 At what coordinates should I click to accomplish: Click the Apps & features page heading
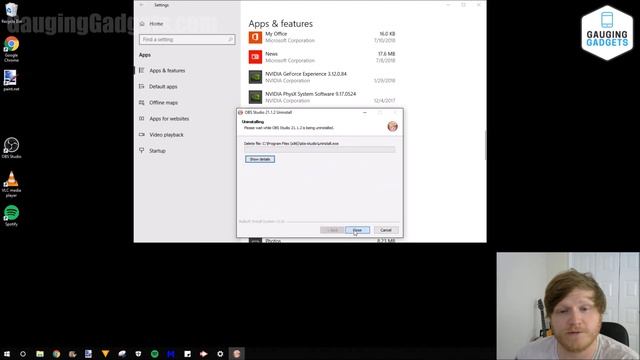click(280, 24)
